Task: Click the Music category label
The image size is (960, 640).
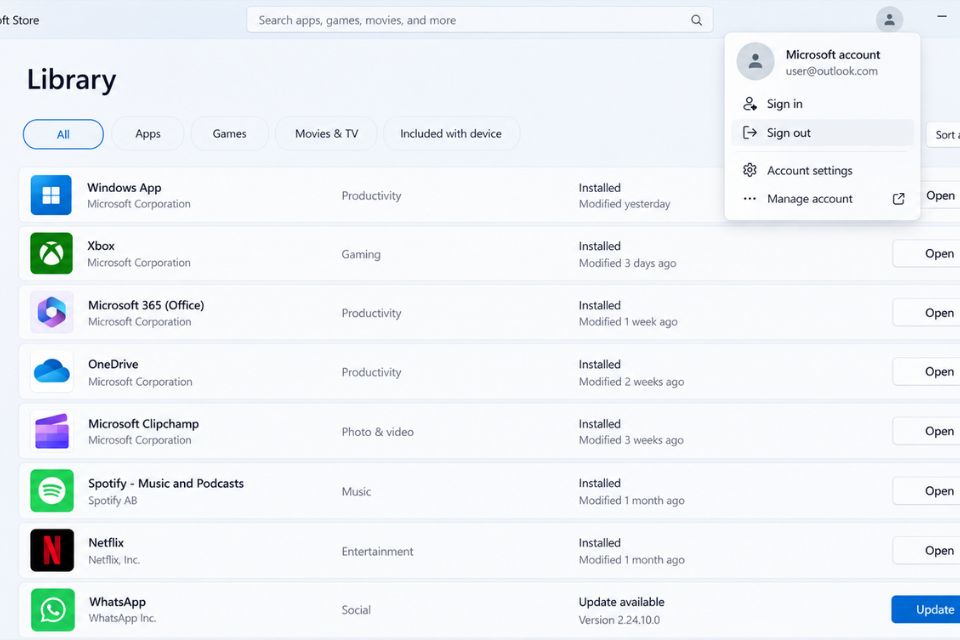Action: coord(356,491)
